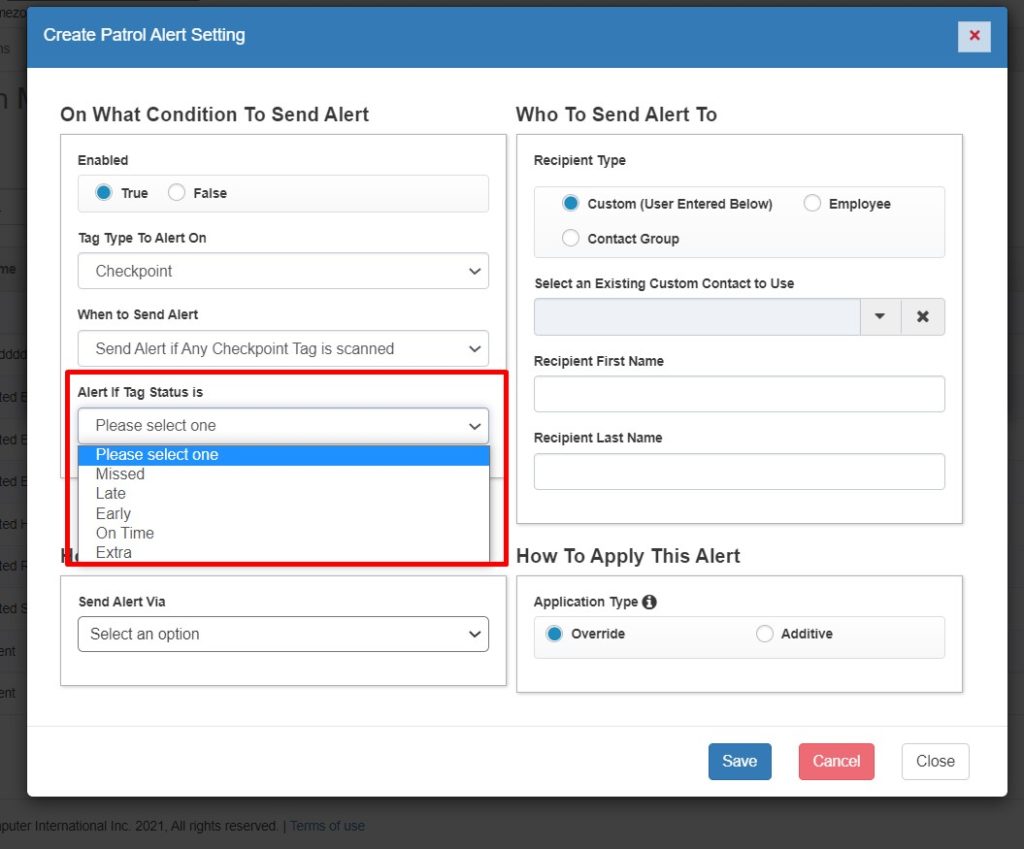1024x849 pixels.
Task: Open the Send Alert Via dropdown
Action: 283,634
